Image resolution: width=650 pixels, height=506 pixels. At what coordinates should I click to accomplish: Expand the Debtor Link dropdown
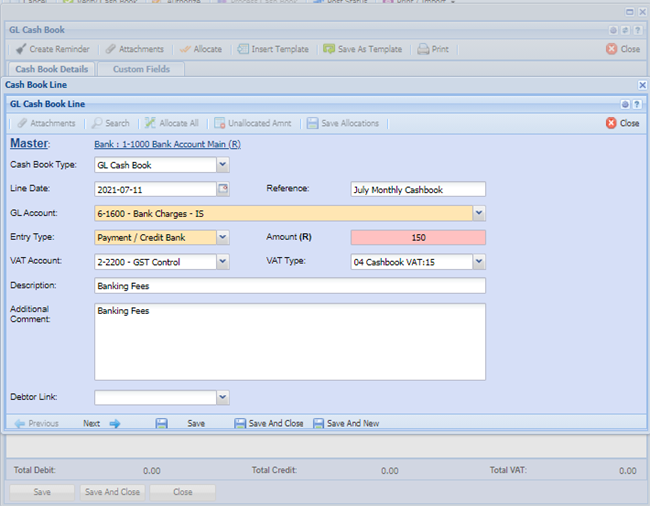tap(222, 398)
